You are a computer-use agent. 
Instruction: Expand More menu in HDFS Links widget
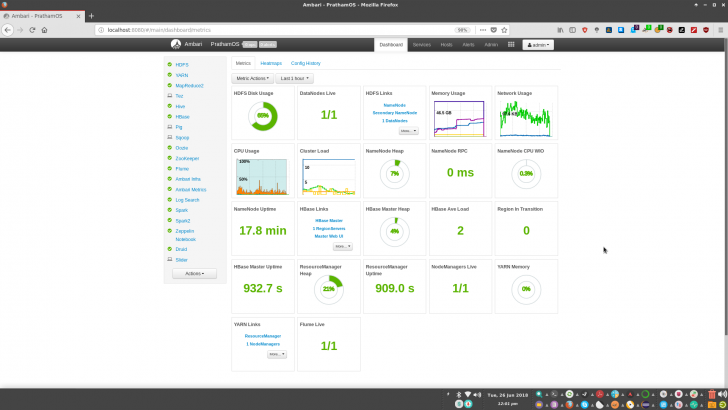coord(408,130)
